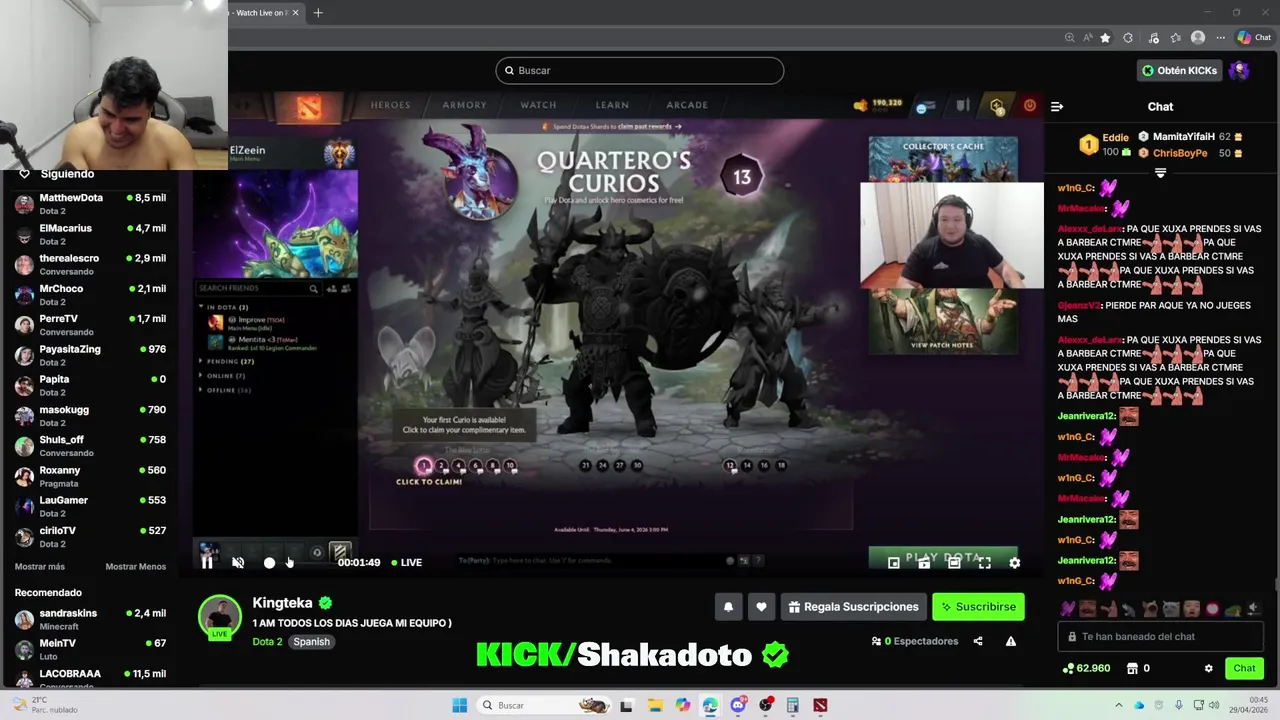This screenshot has width=1280, height=720.
Task: Share the stream via share icon
Action: [x=978, y=641]
